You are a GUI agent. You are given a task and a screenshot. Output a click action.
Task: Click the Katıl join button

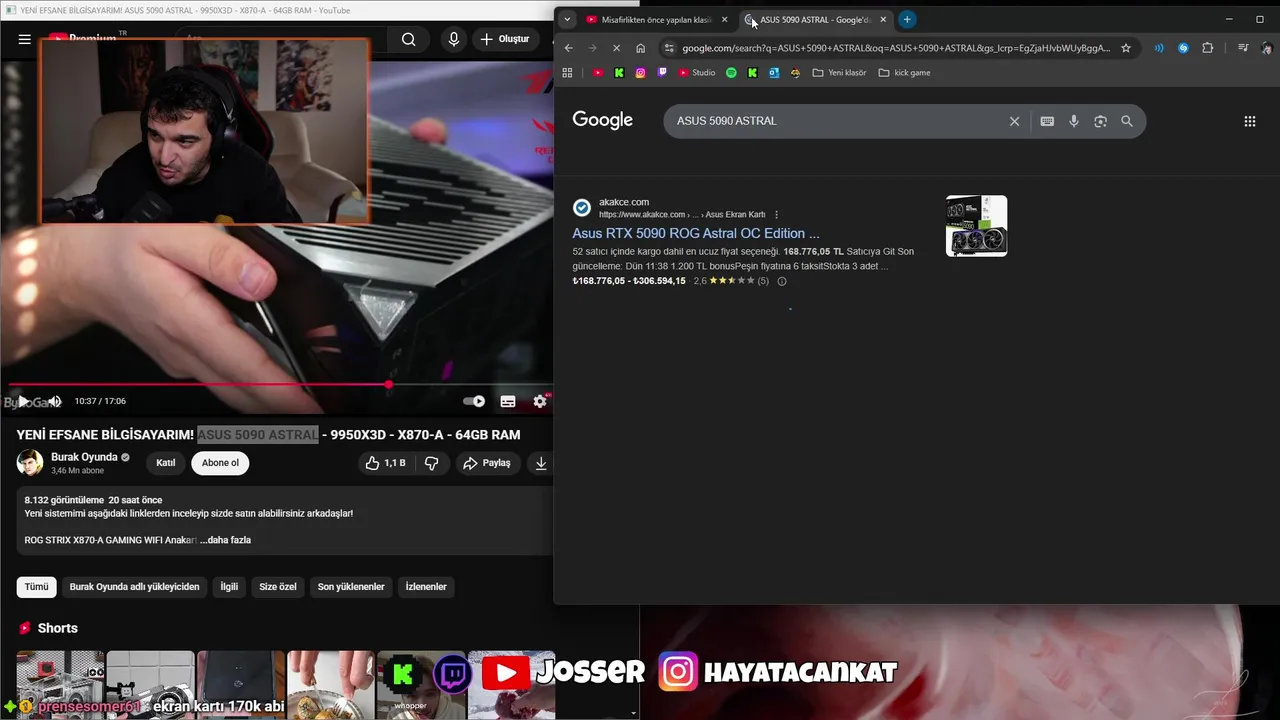pyautogui.click(x=166, y=463)
